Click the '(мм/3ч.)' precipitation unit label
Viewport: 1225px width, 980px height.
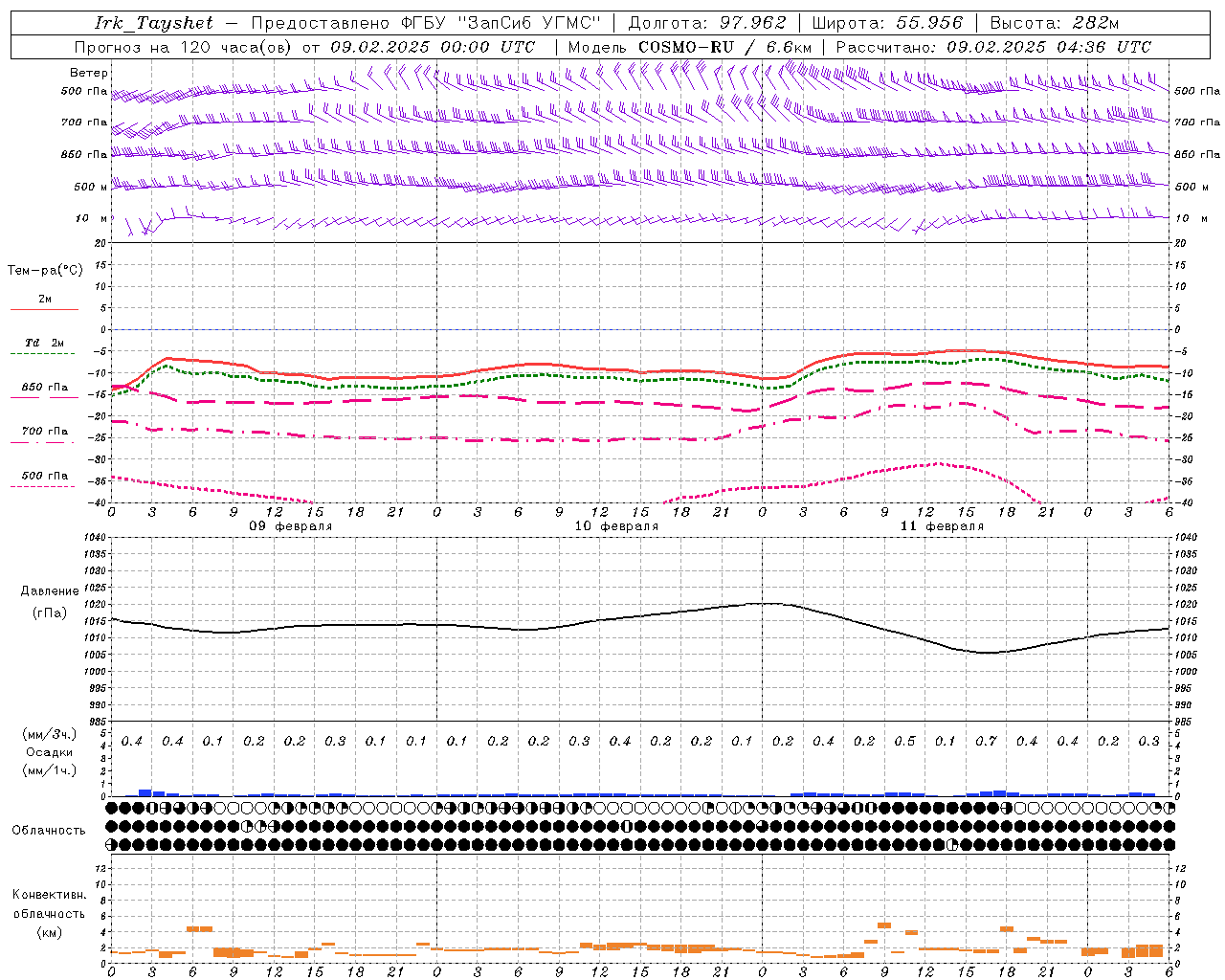pyautogui.click(x=50, y=734)
